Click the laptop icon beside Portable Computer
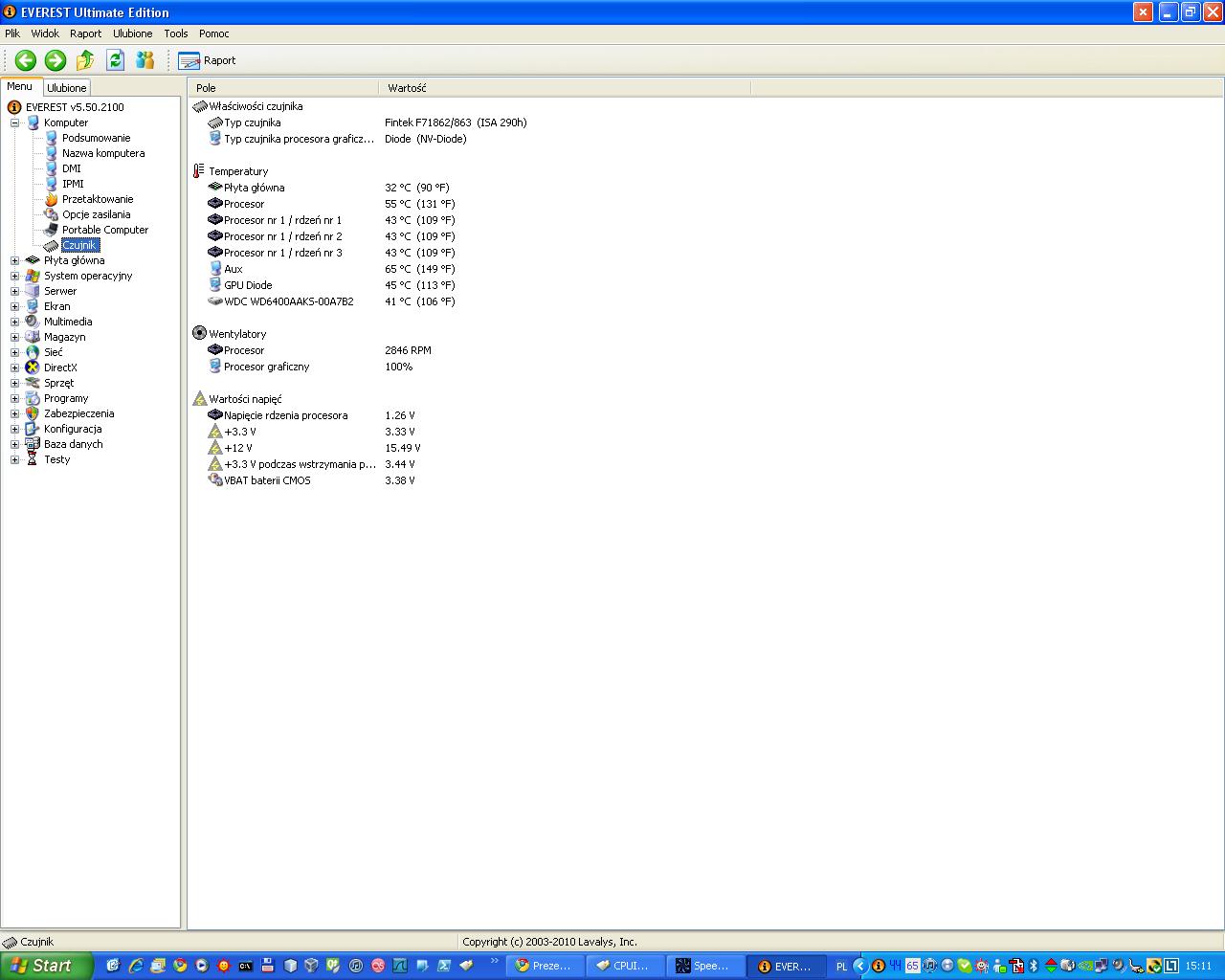Screen dimensions: 1225x980 52,230
